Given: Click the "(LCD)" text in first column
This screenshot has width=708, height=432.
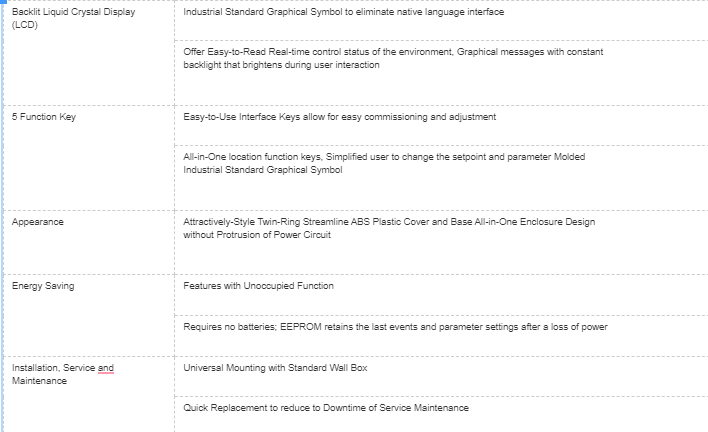Looking at the screenshot, I should [23, 25].
